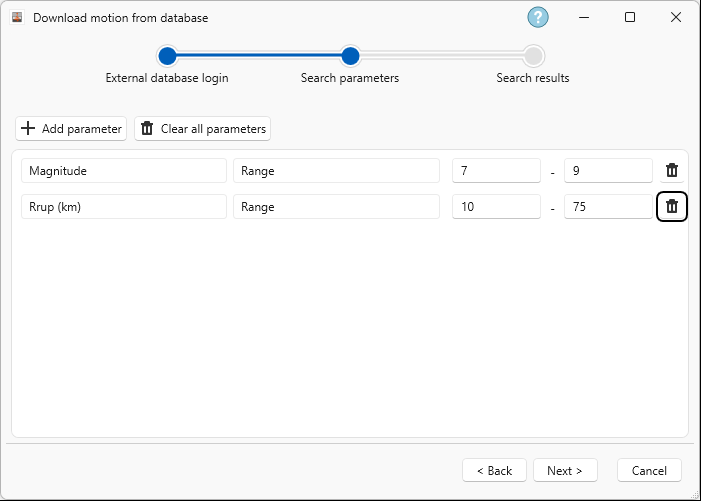The image size is (701, 501).
Task: Click Add parameter button
Action: click(71, 129)
